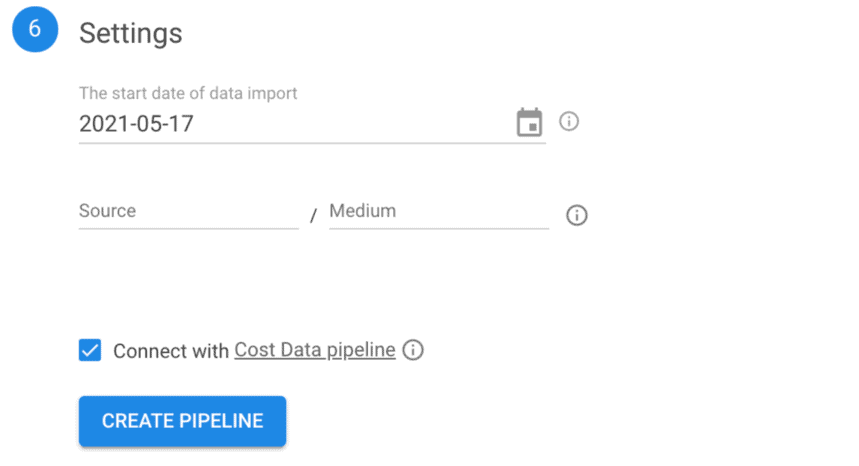Click the 'The start date of data import' label
Viewport: 859px width, 466px height.
(x=188, y=93)
